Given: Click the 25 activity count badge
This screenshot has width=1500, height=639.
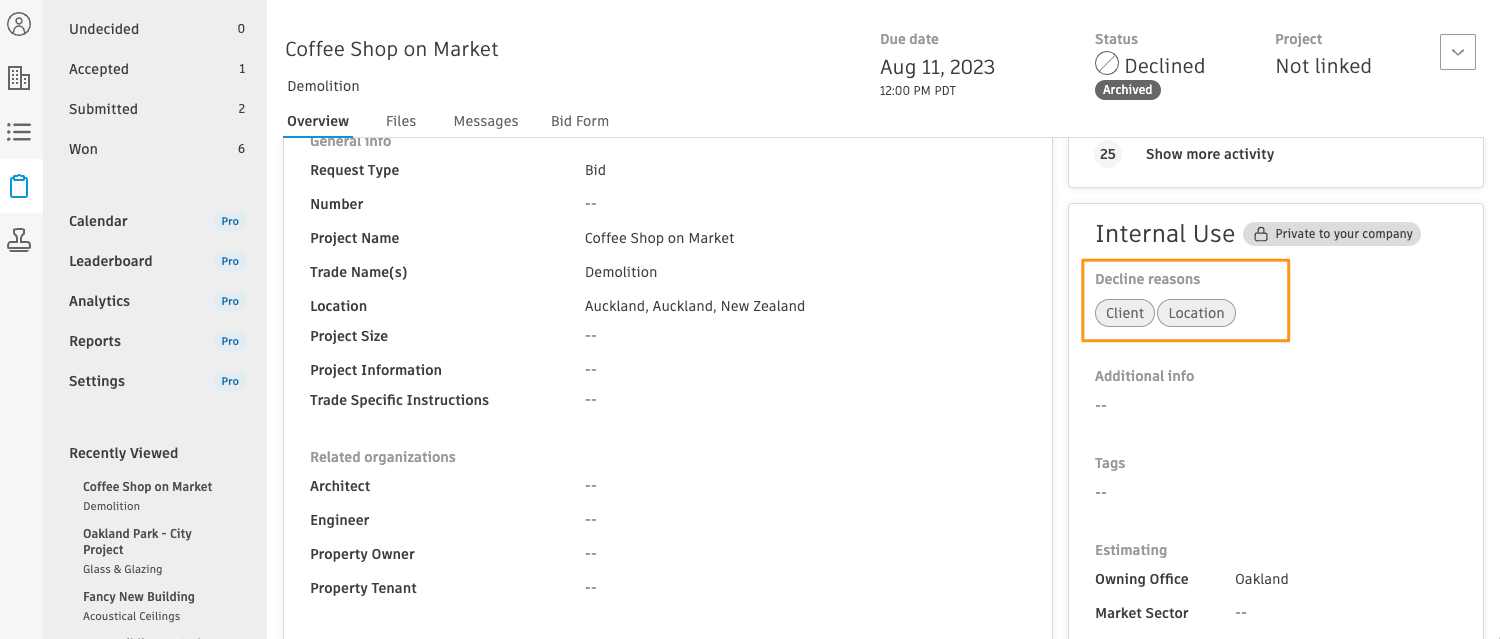Looking at the screenshot, I should [x=1108, y=154].
